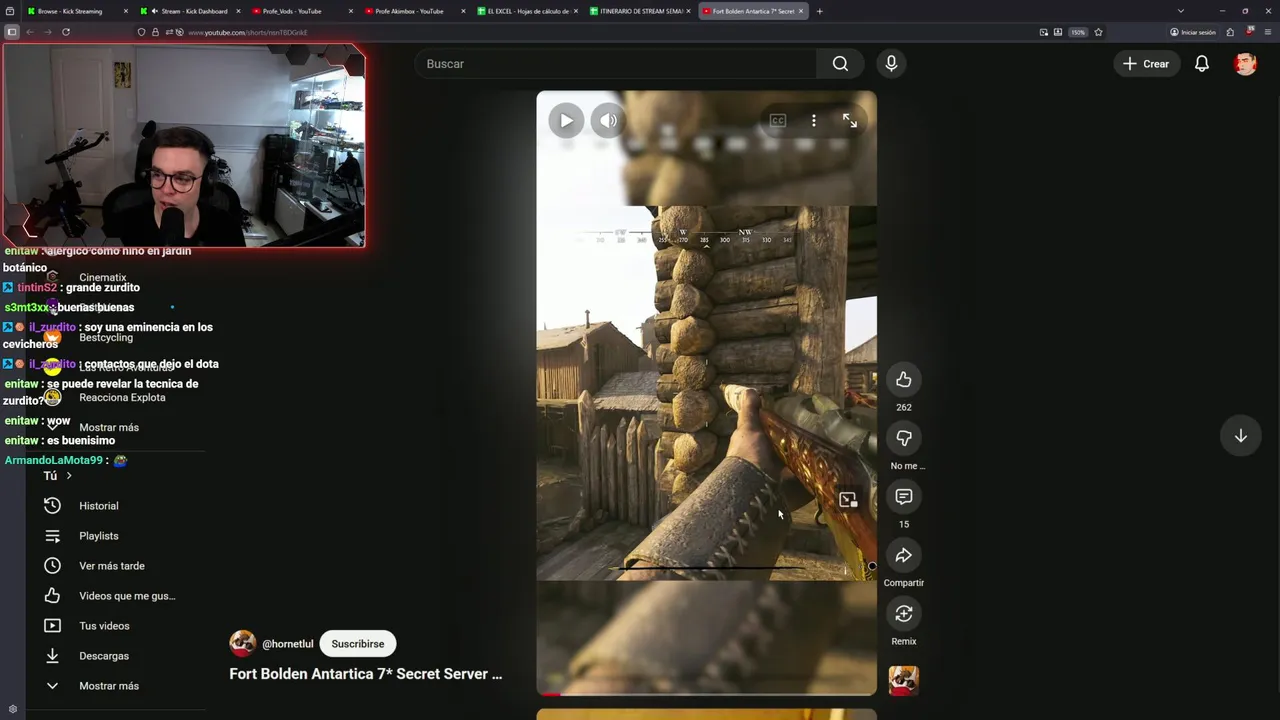Open a new browser tab
The image size is (1280, 720).
[819, 11]
